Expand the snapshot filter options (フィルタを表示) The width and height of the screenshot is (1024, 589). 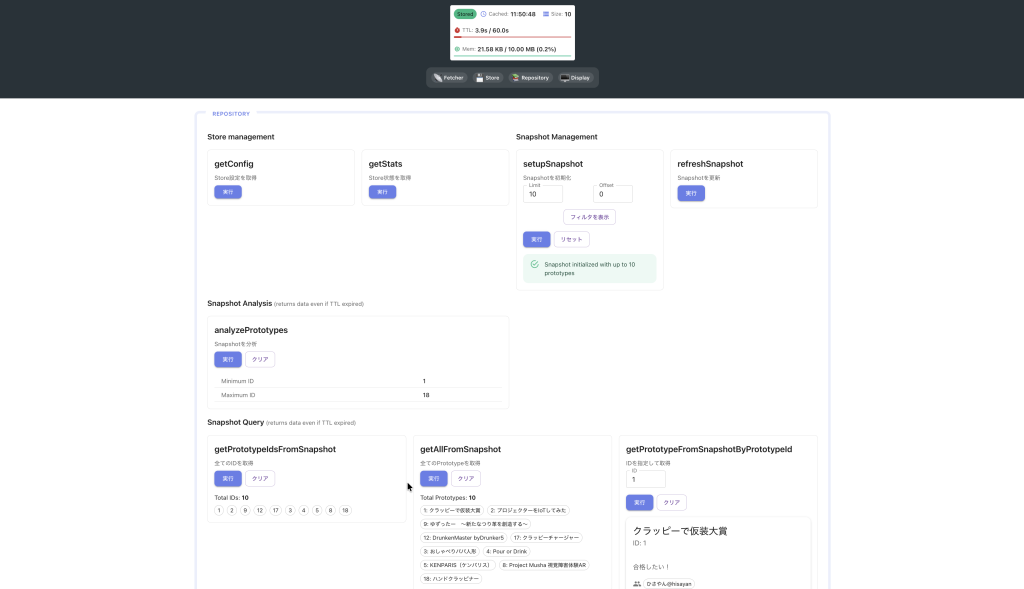tap(589, 217)
